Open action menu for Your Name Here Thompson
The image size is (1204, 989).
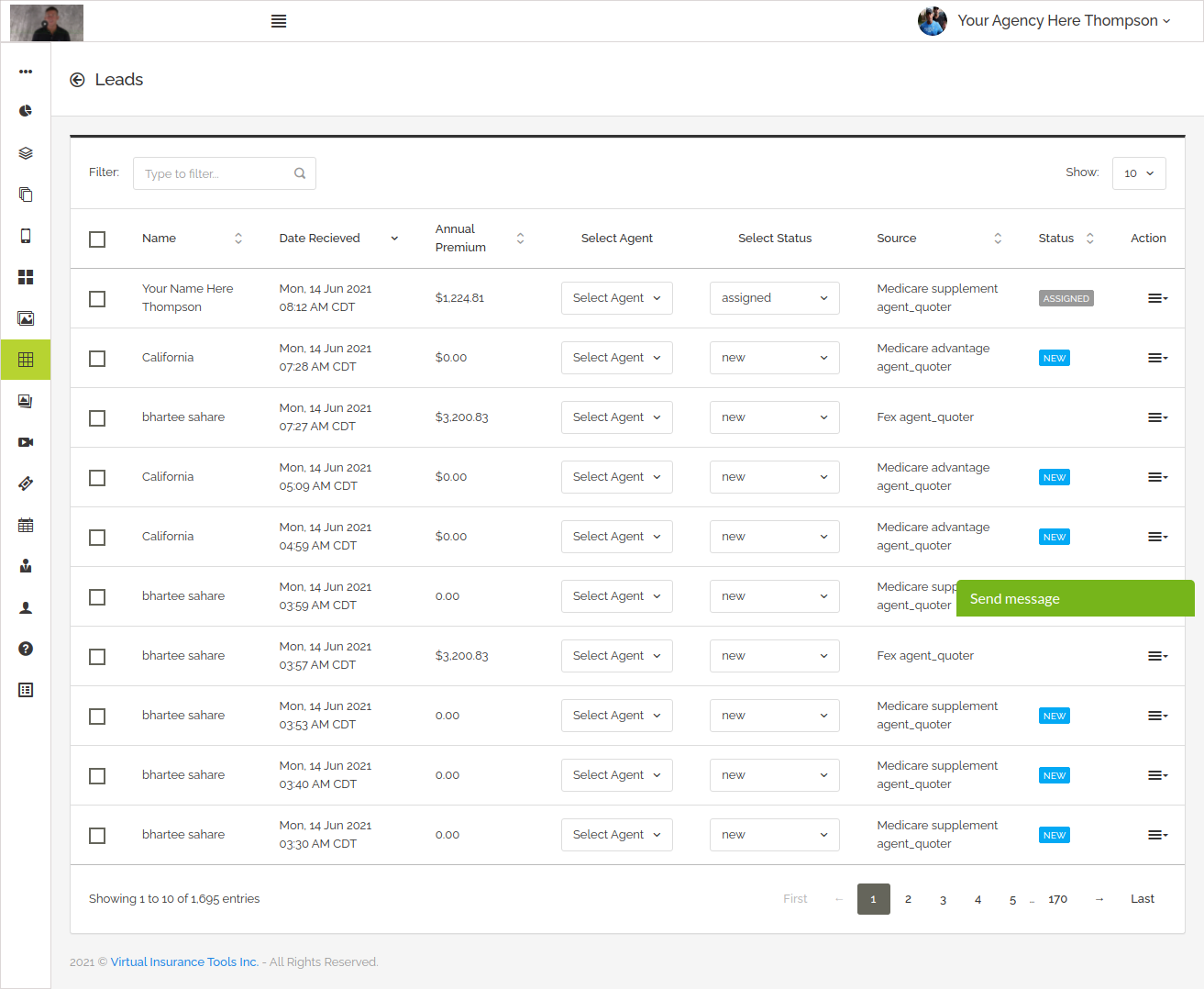[x=1157, y=298]
